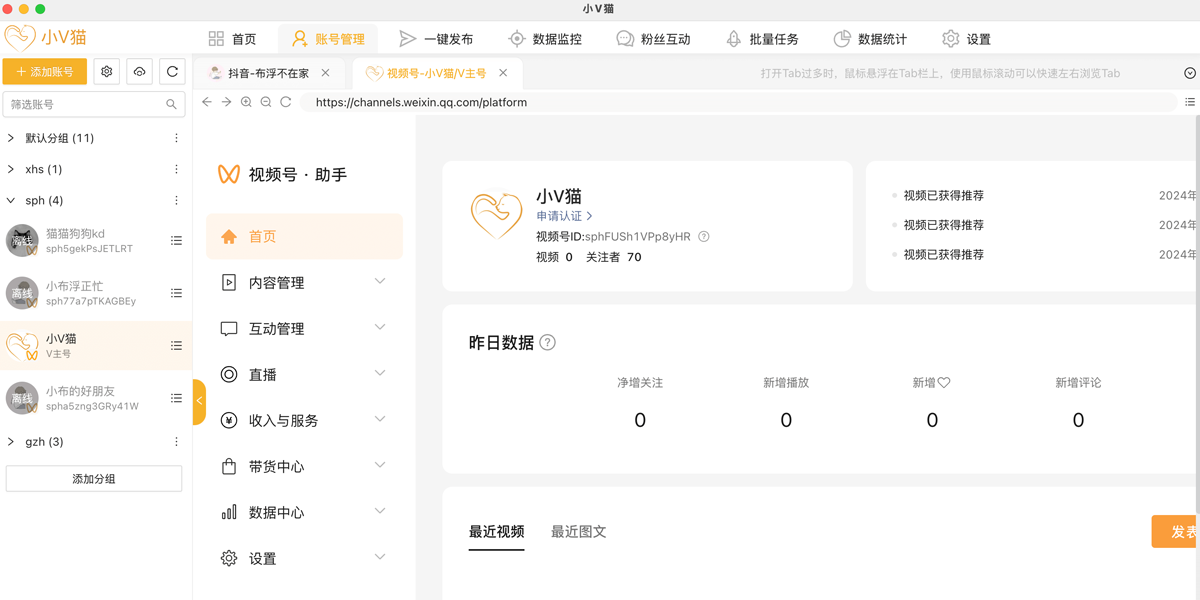Click the 视频号·助手 logo
The width and height of the screenshot is (1200, 600).
(x=282, y=175)
